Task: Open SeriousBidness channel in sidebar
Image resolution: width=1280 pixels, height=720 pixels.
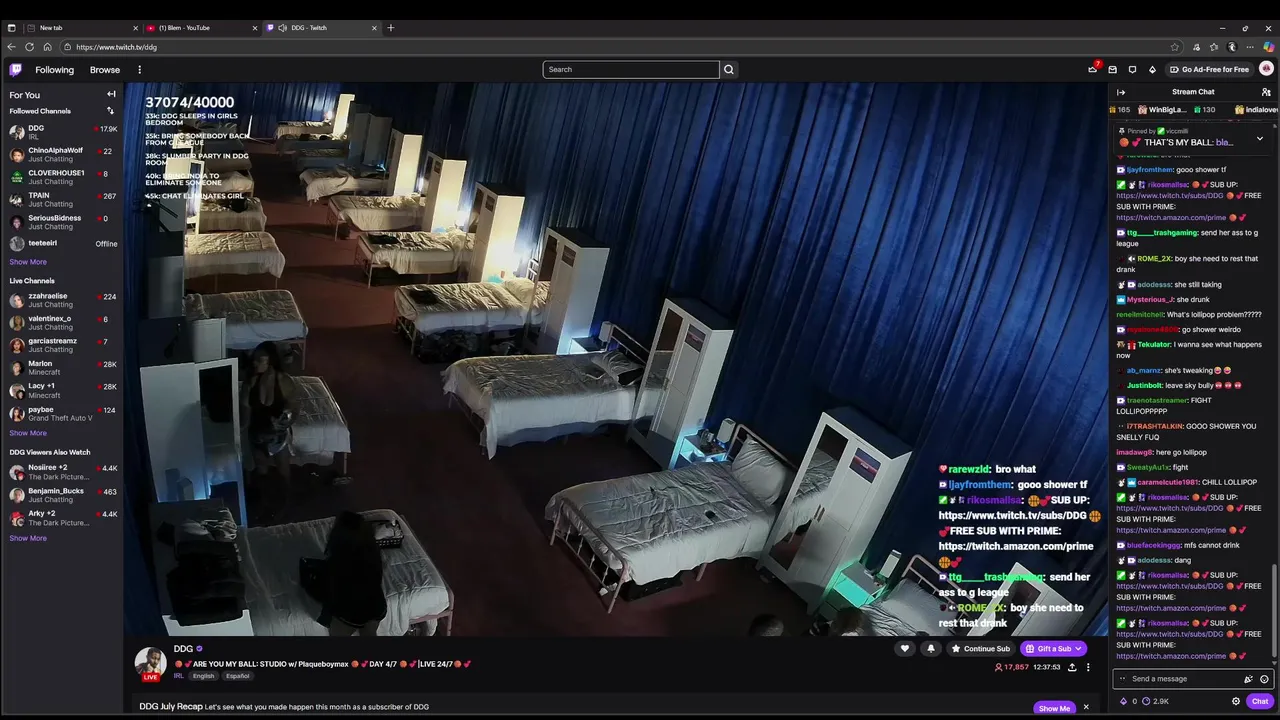Action: (62, 222)
